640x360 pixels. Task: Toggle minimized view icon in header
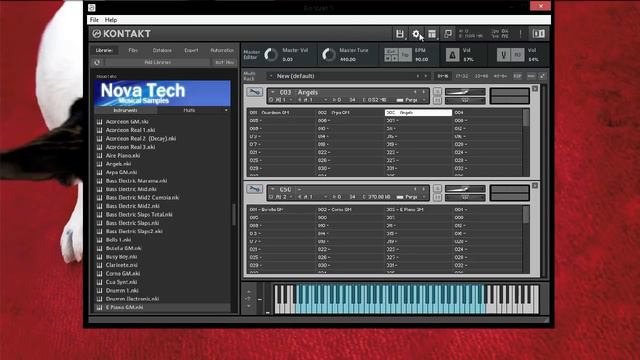(448, 34)
